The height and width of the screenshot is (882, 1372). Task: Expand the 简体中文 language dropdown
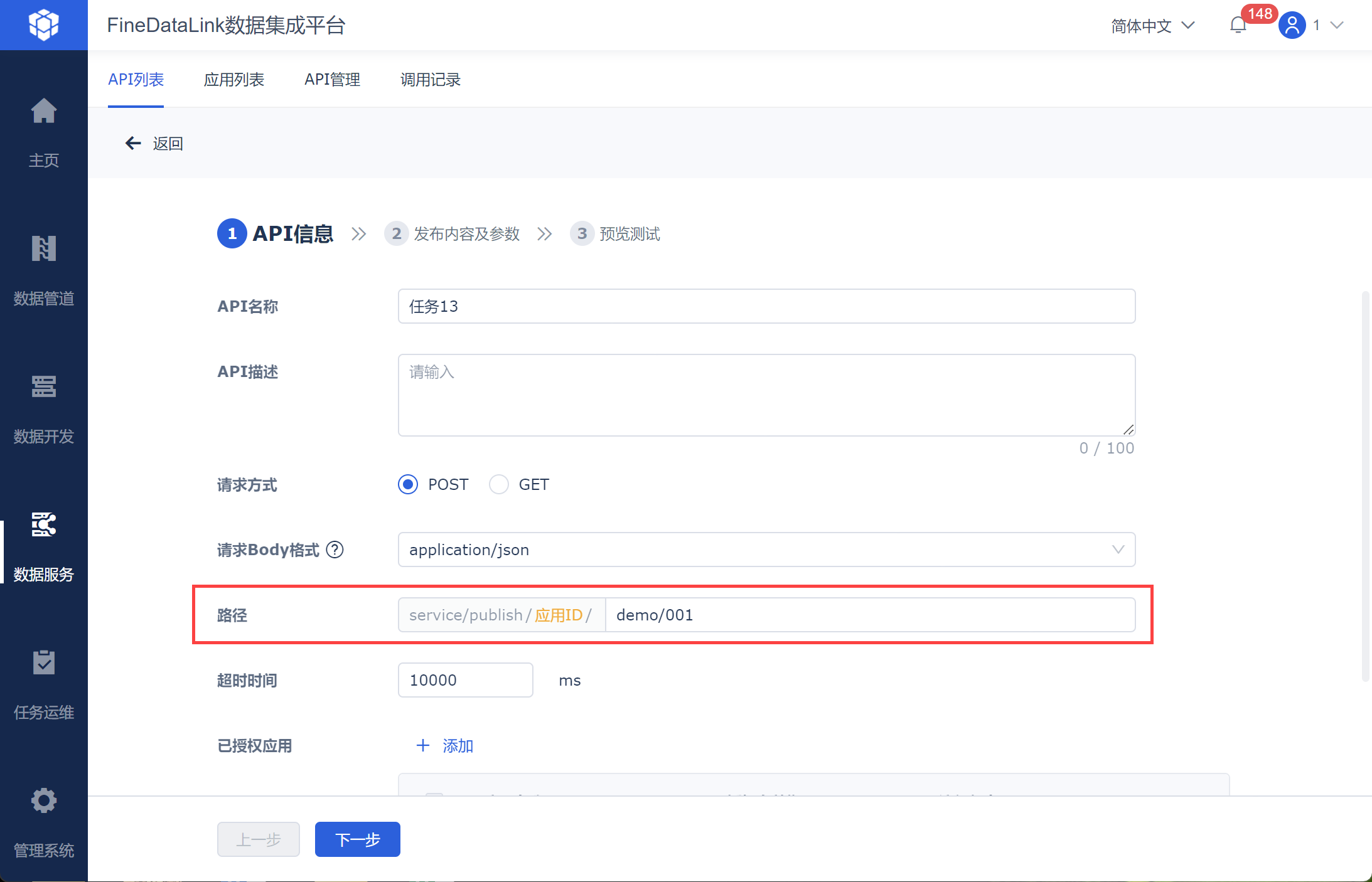pyautogui.click(x=1152, y=26)
